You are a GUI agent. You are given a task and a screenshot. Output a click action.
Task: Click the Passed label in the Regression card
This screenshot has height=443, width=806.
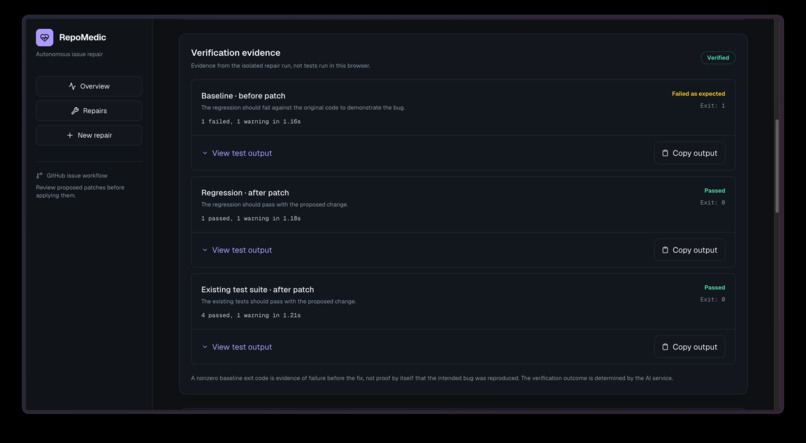point(715,191)
